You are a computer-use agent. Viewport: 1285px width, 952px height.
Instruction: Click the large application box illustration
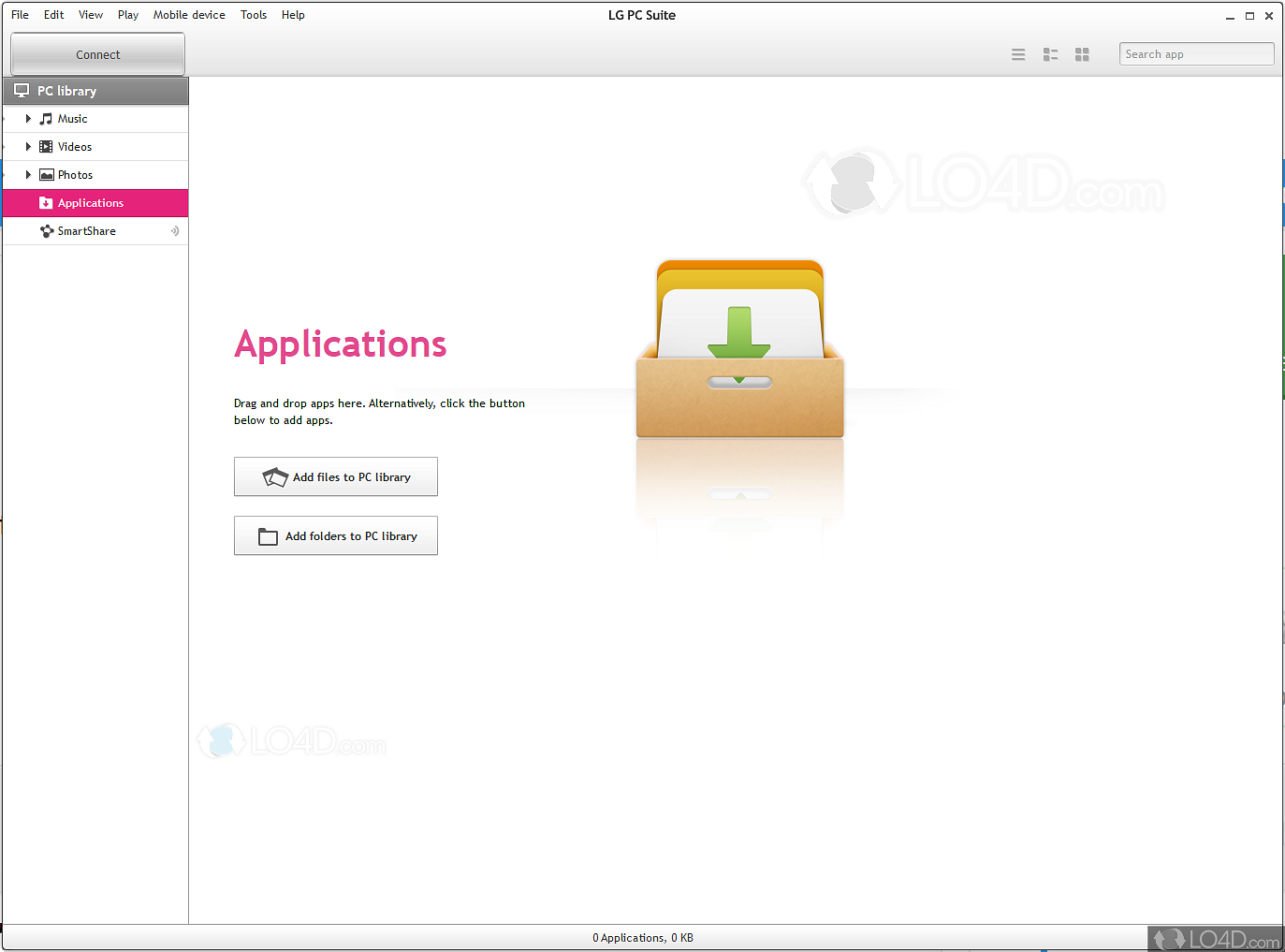[x=739, y=348]
